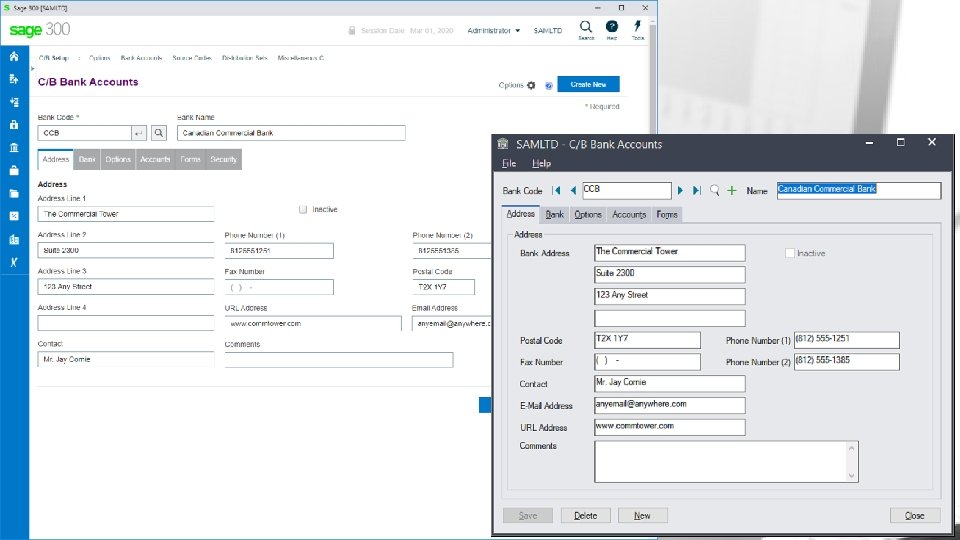Click the Save button in desktop dialog
Image resolution: width=960 pixels, height=540 pixels.
click(528, 516)
